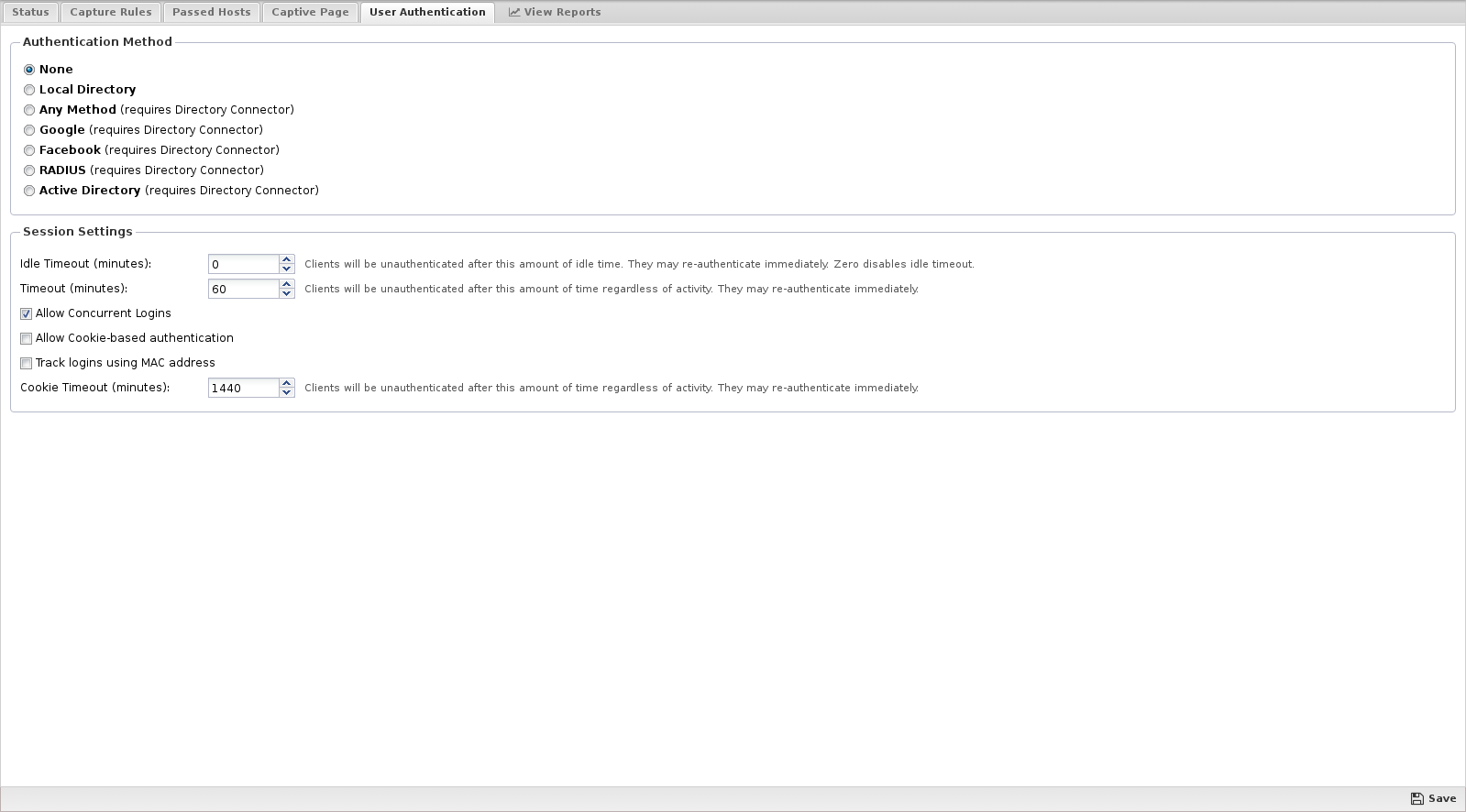Increase Cookie Timeout with up arrow

coord(287,383)
